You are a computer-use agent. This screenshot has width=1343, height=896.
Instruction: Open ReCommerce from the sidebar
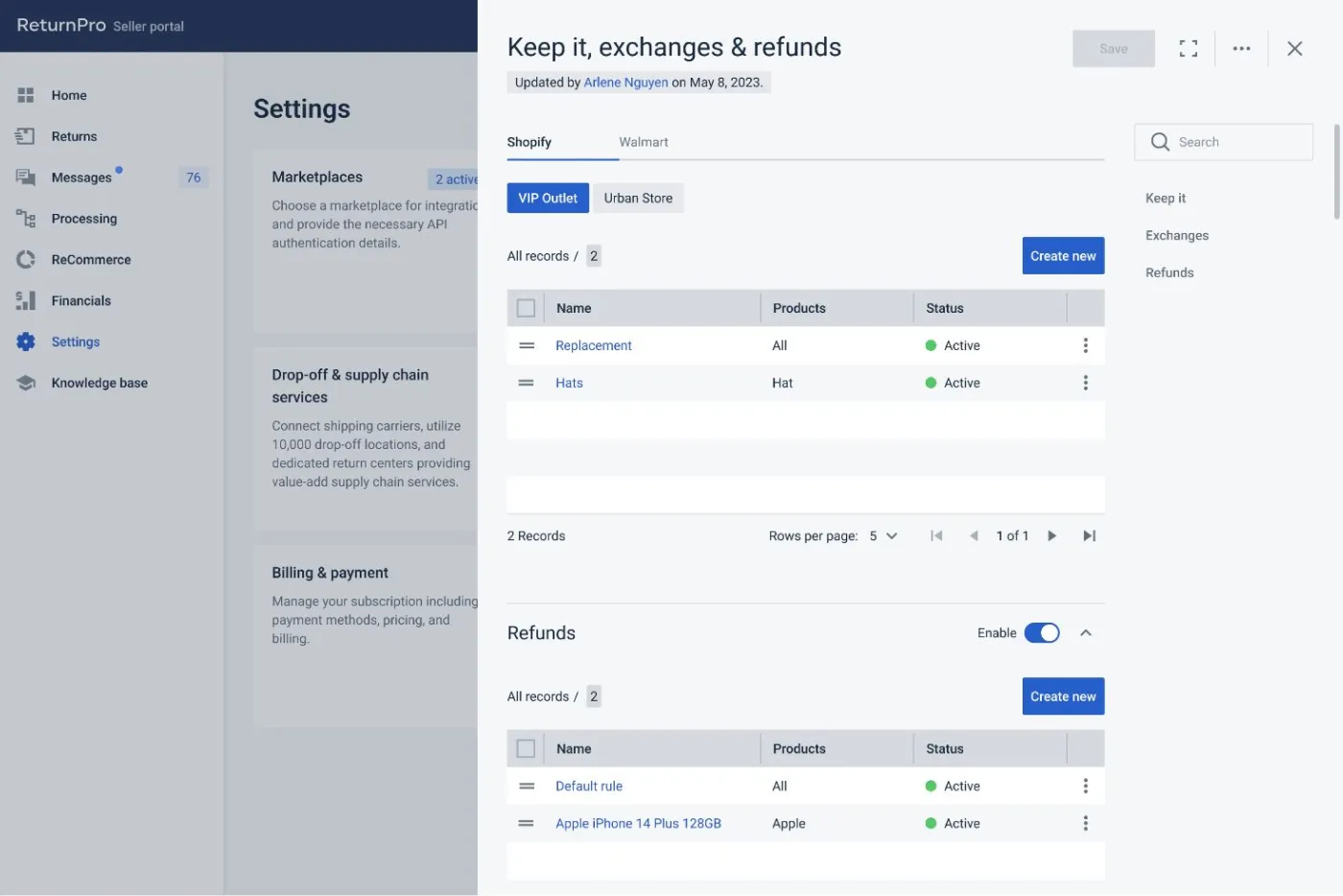pos(91,259)
